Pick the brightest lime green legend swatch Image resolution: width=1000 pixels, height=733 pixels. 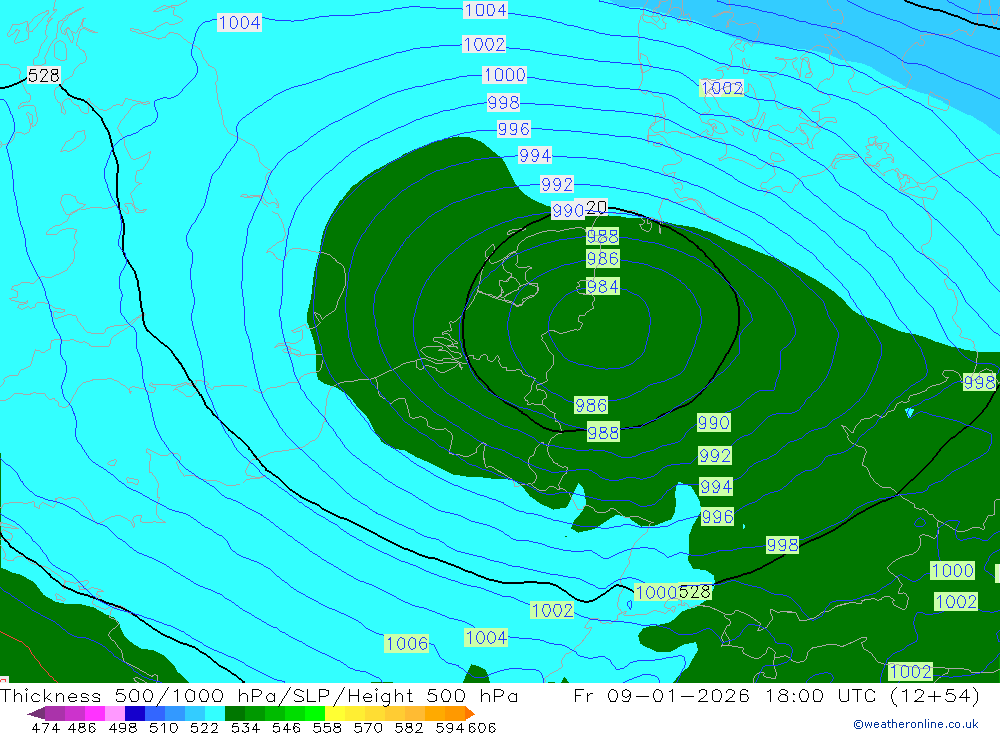(315, 713)
